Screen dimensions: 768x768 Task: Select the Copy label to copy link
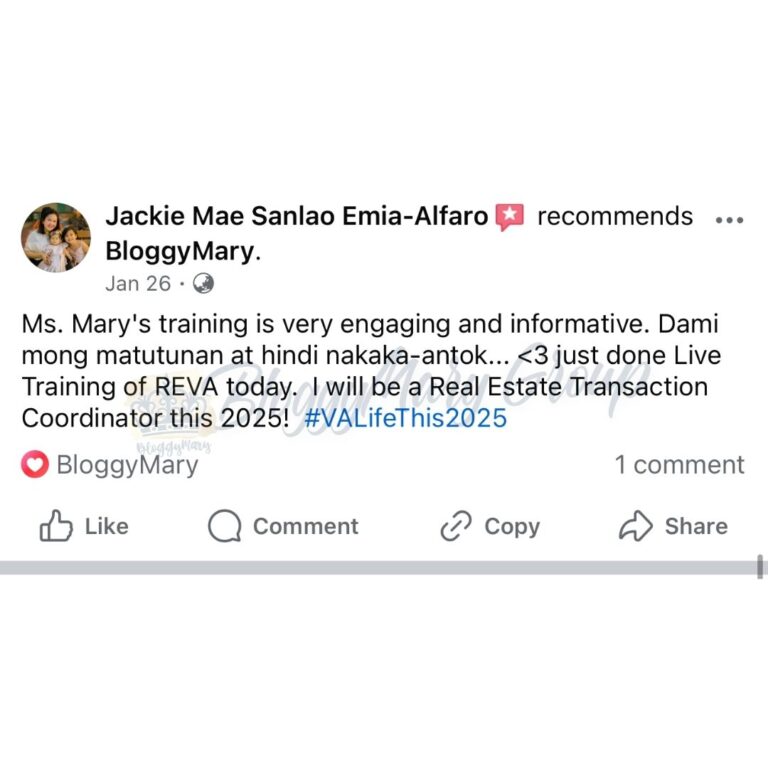click(512, 527)
